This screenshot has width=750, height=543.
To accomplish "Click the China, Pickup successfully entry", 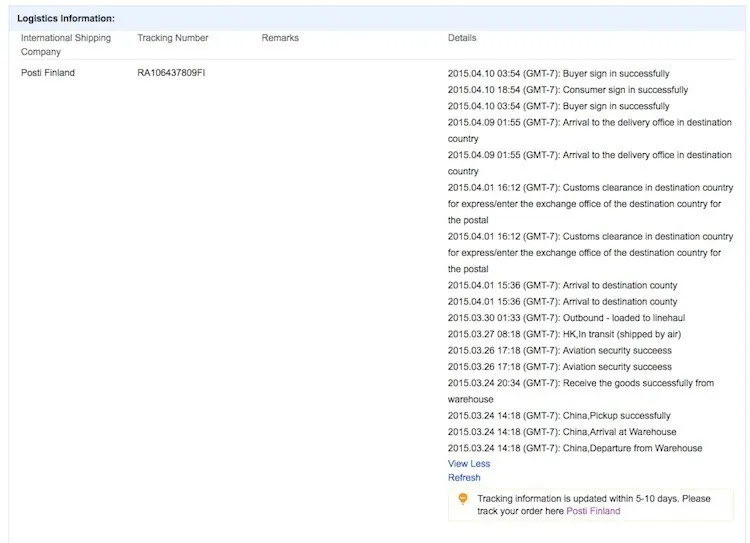I will point(559,416).
